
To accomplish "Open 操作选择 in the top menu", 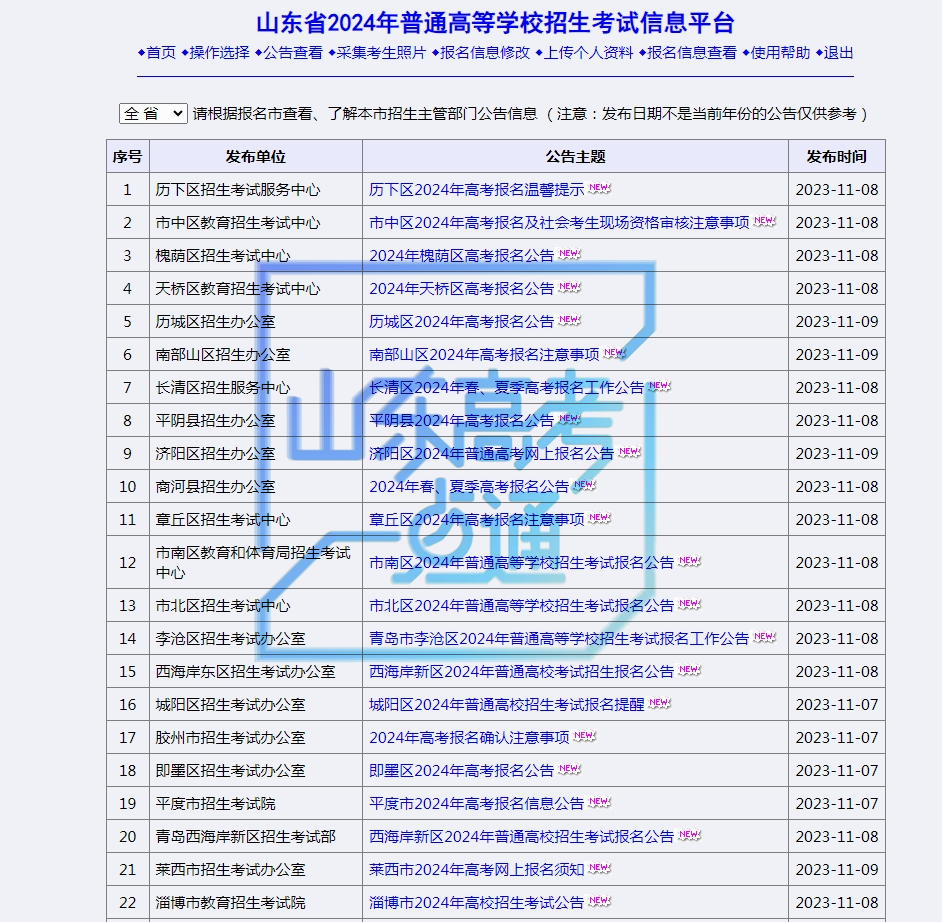I will pyautogui.click(x=219, y=53).
